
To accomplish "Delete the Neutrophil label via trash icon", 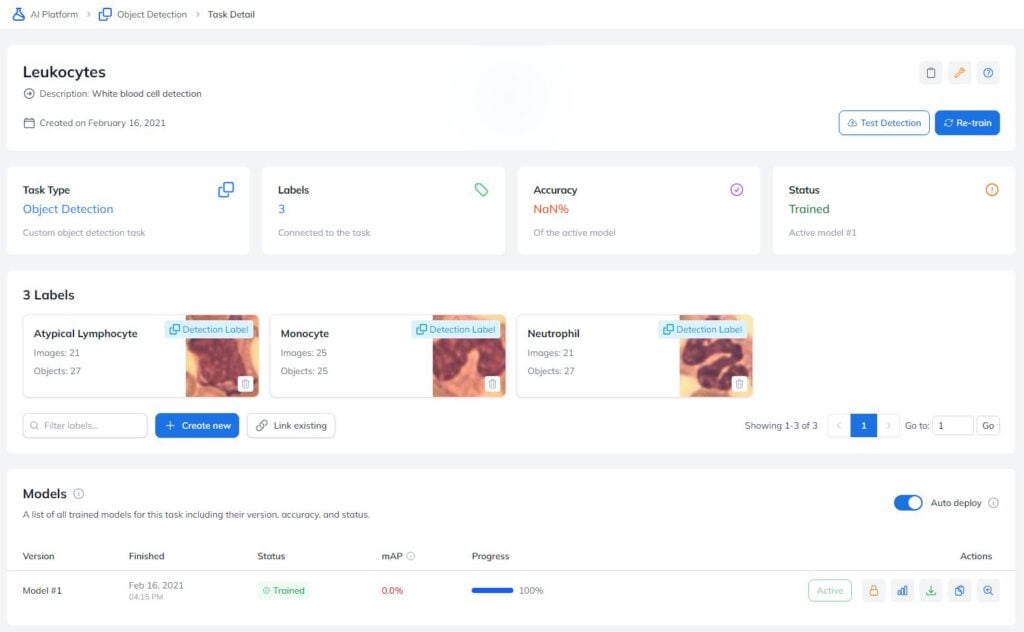I will (x=739, y=384).
